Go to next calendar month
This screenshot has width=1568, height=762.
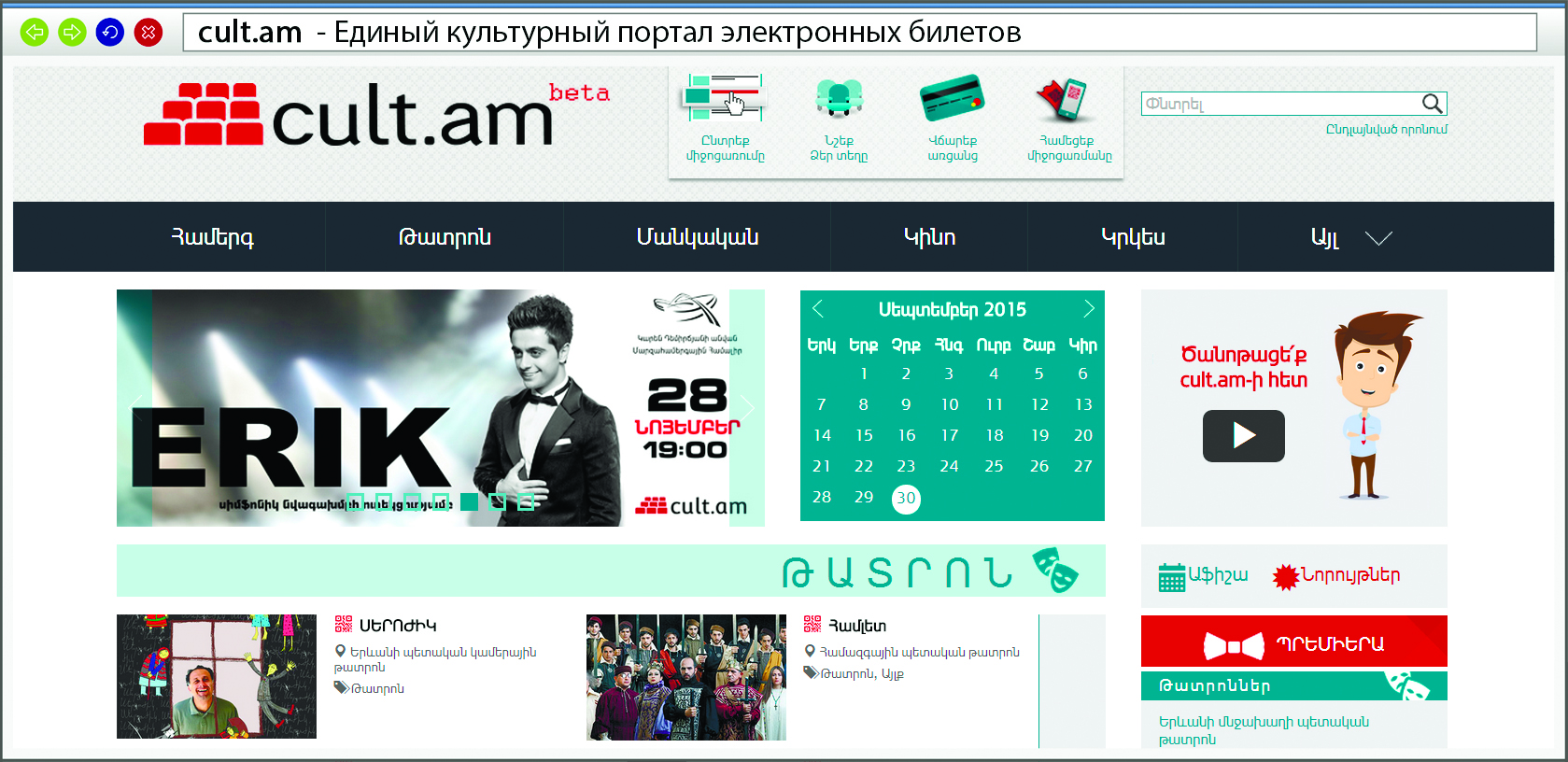pyautogui.click(x=1088, y=309)
